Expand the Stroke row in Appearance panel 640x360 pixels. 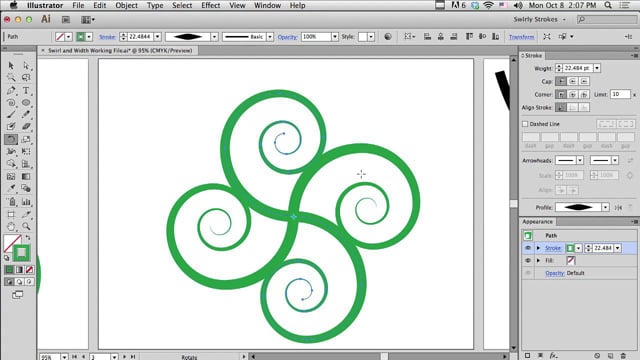point(538,248)
